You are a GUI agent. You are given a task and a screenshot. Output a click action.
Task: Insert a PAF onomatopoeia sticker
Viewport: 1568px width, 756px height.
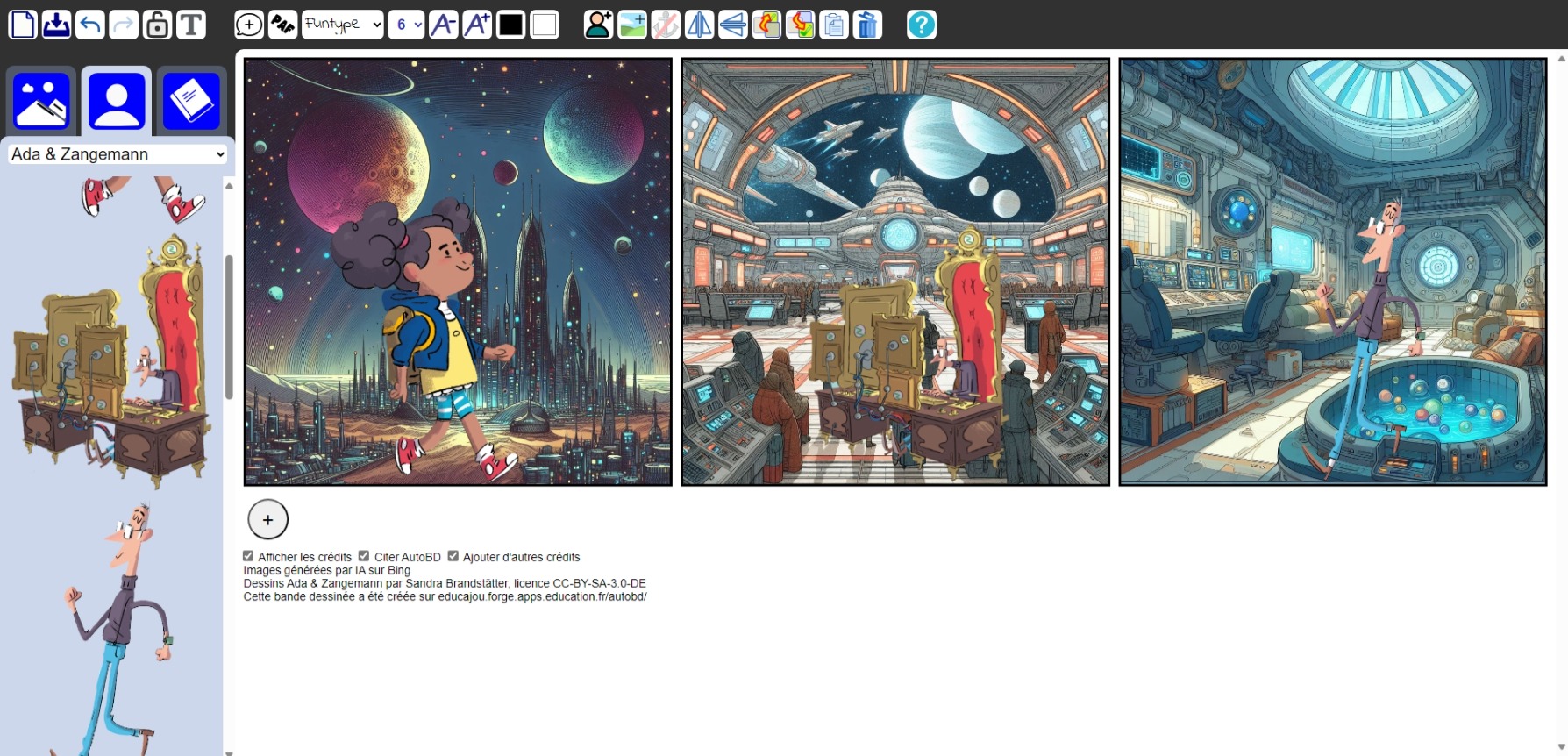point(282,25)
